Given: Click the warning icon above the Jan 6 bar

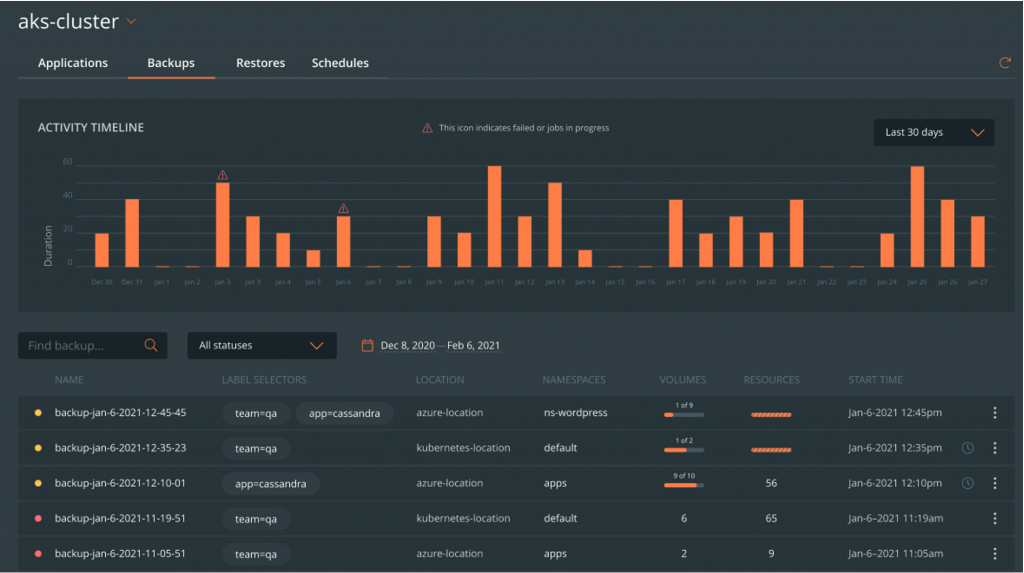Looking at the screenshot, I should click(x=343, y=209).
